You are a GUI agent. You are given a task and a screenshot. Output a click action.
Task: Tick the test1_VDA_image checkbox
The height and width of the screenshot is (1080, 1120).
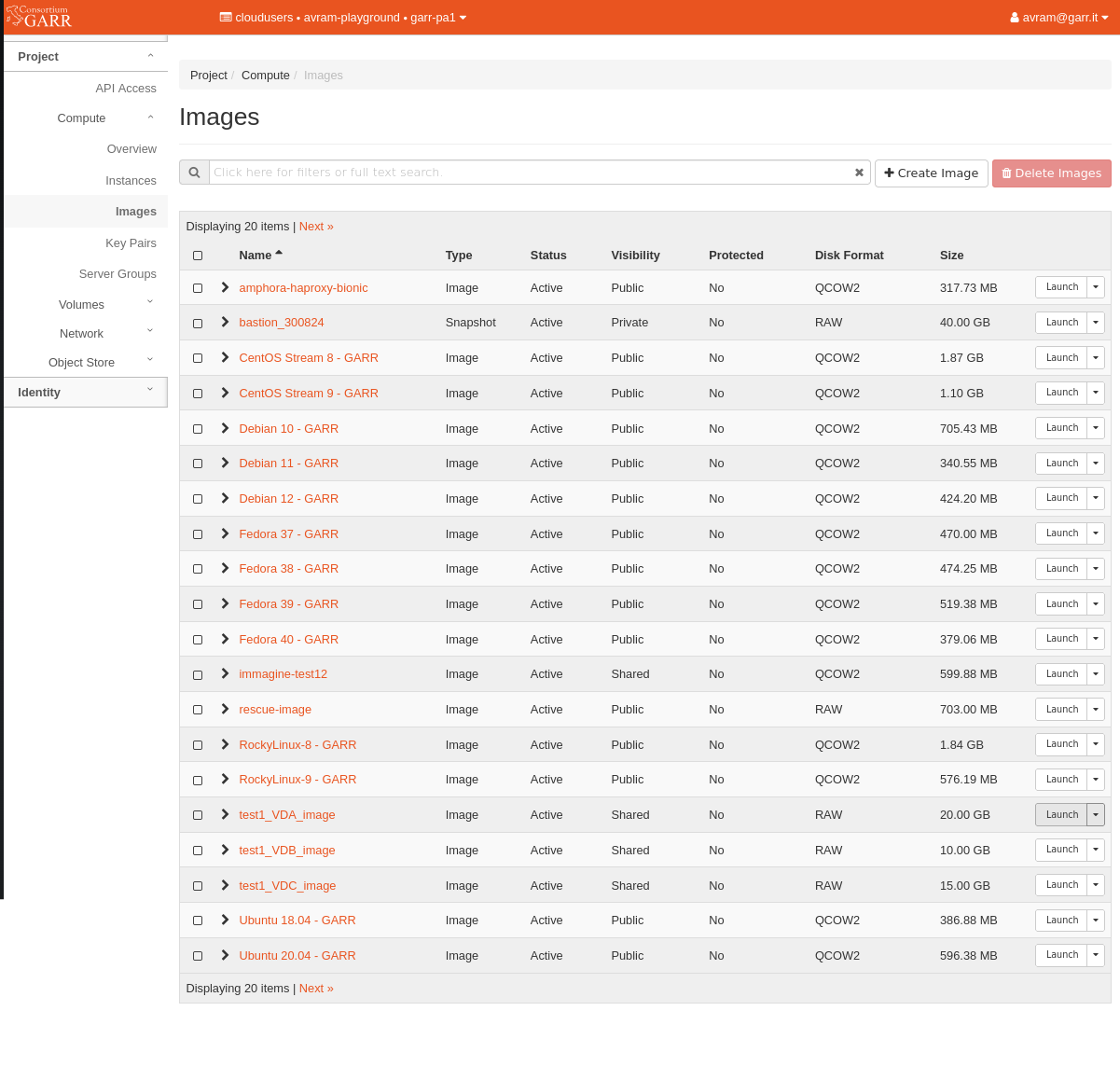coord(198,815)
